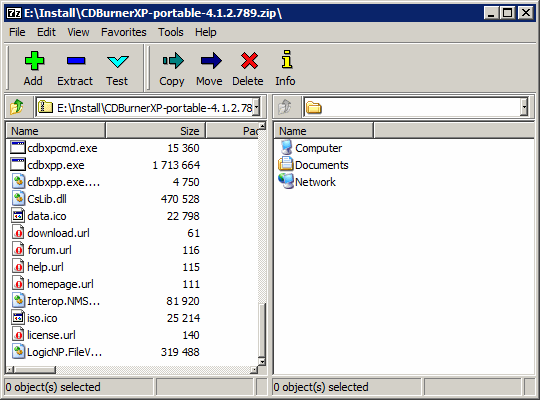
Task: Click the cdbxpp.exe.... config file icon
Action: click(x=18, y=182)
